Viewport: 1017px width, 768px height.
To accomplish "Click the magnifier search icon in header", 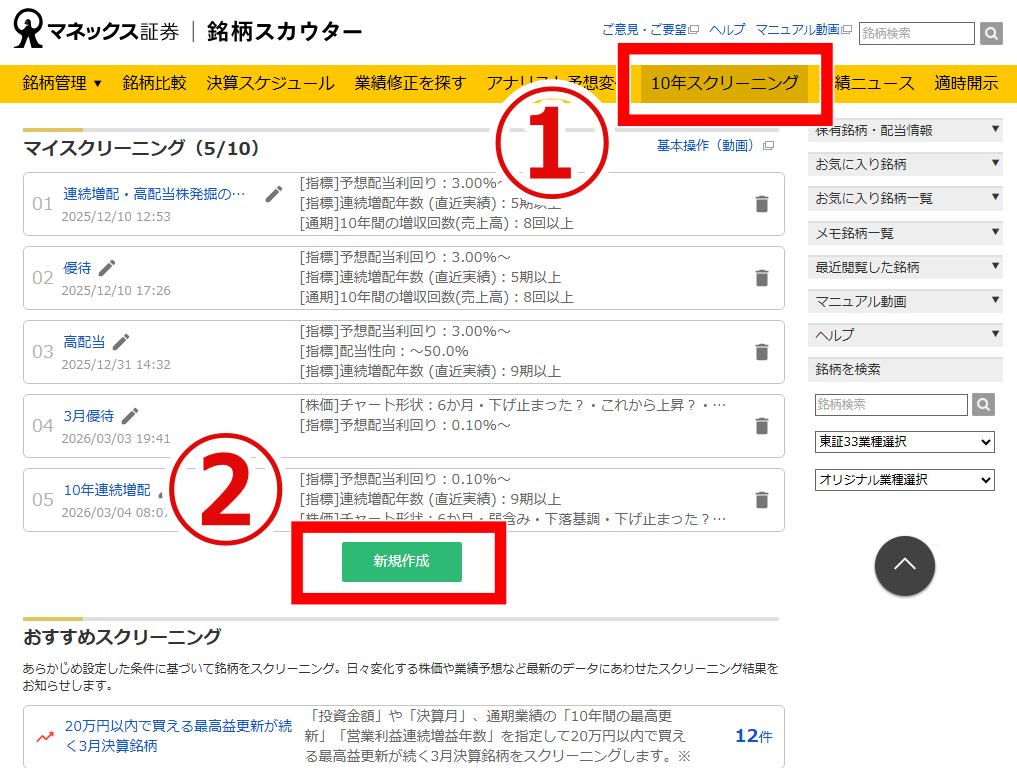I will (x=990, y=34).
